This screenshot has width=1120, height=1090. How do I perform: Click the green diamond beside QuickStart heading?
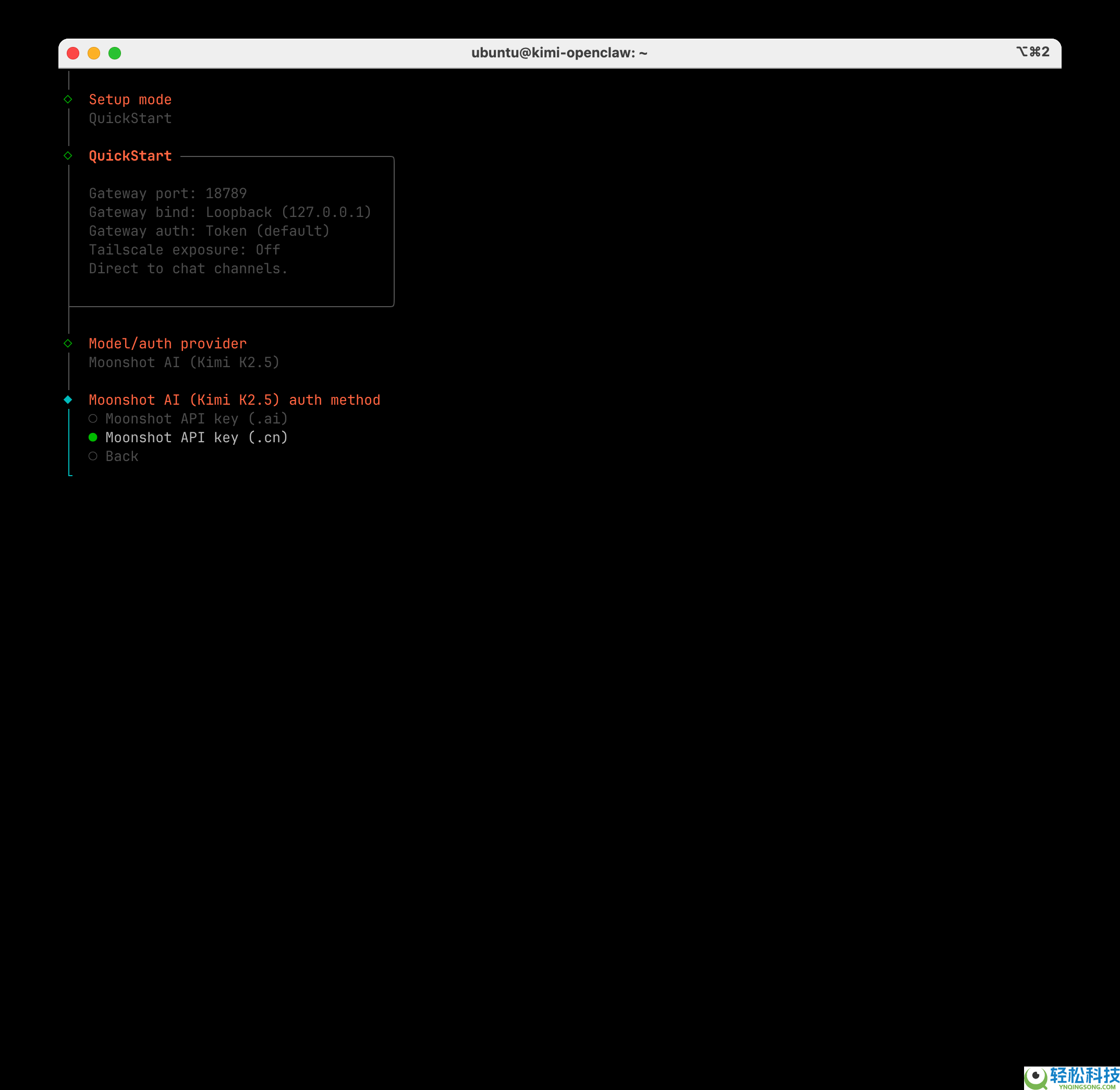(68, 155)
